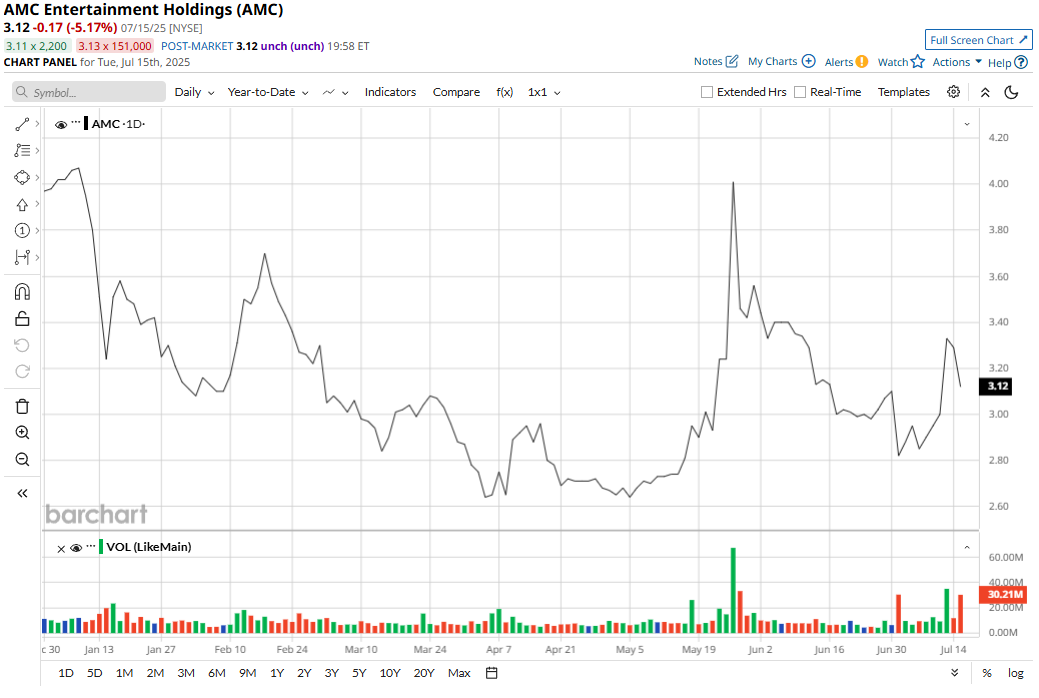This screenshot has width=1039, height=698.
Task: Open the Fibonacci retracement tools icon
Action: click(x=22, y=150)
